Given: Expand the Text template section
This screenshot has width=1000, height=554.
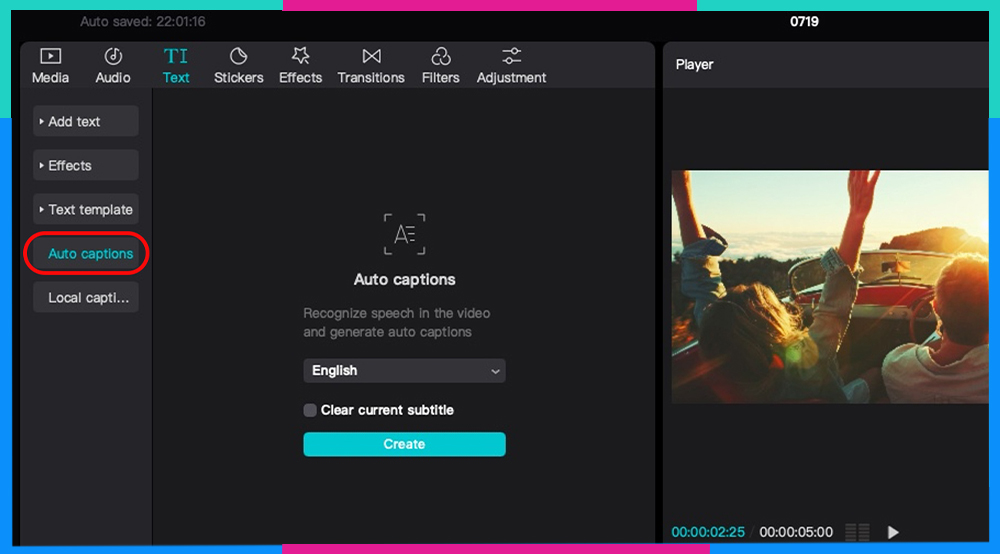Looking at the screenshot, I should click(86, 210).
